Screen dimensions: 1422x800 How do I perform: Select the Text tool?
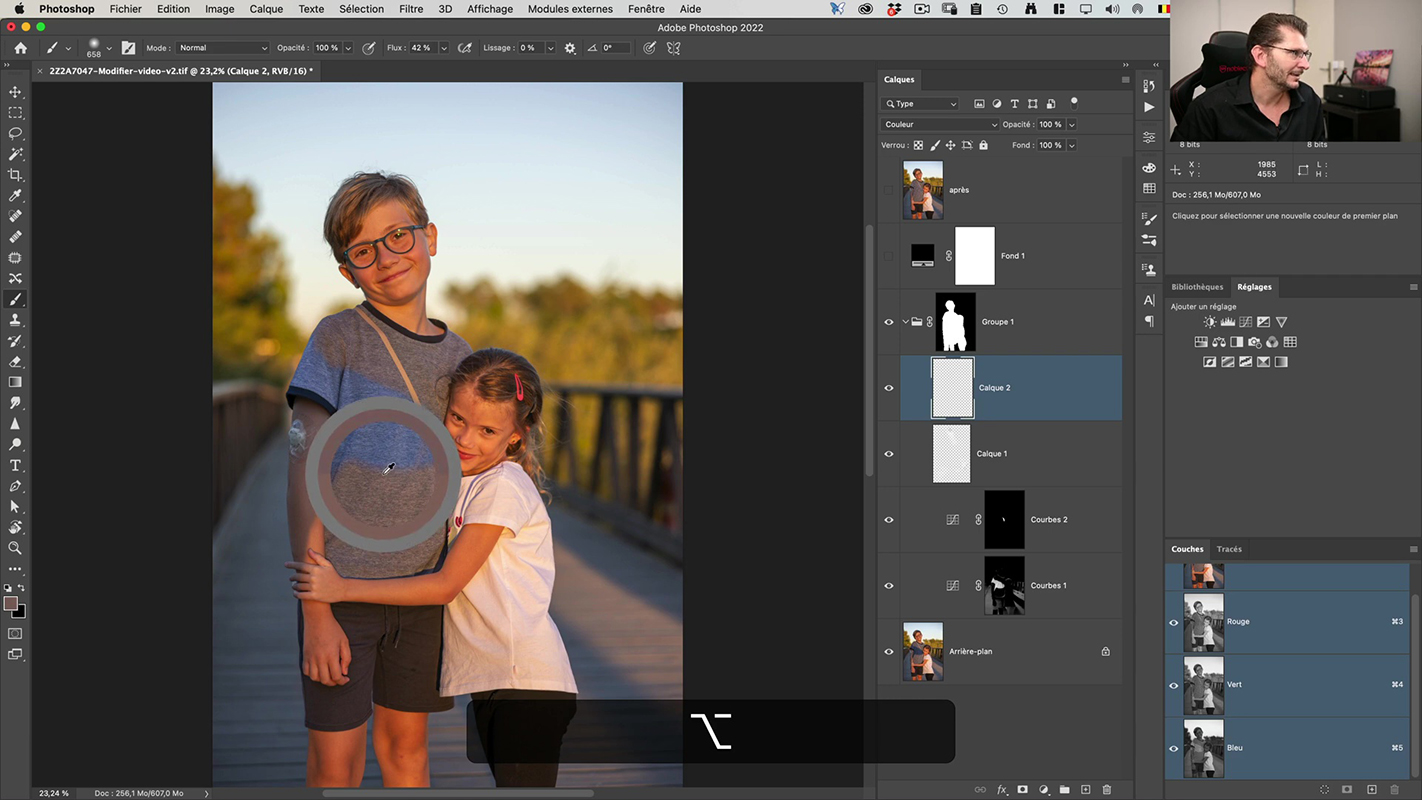tap(15, 466)
